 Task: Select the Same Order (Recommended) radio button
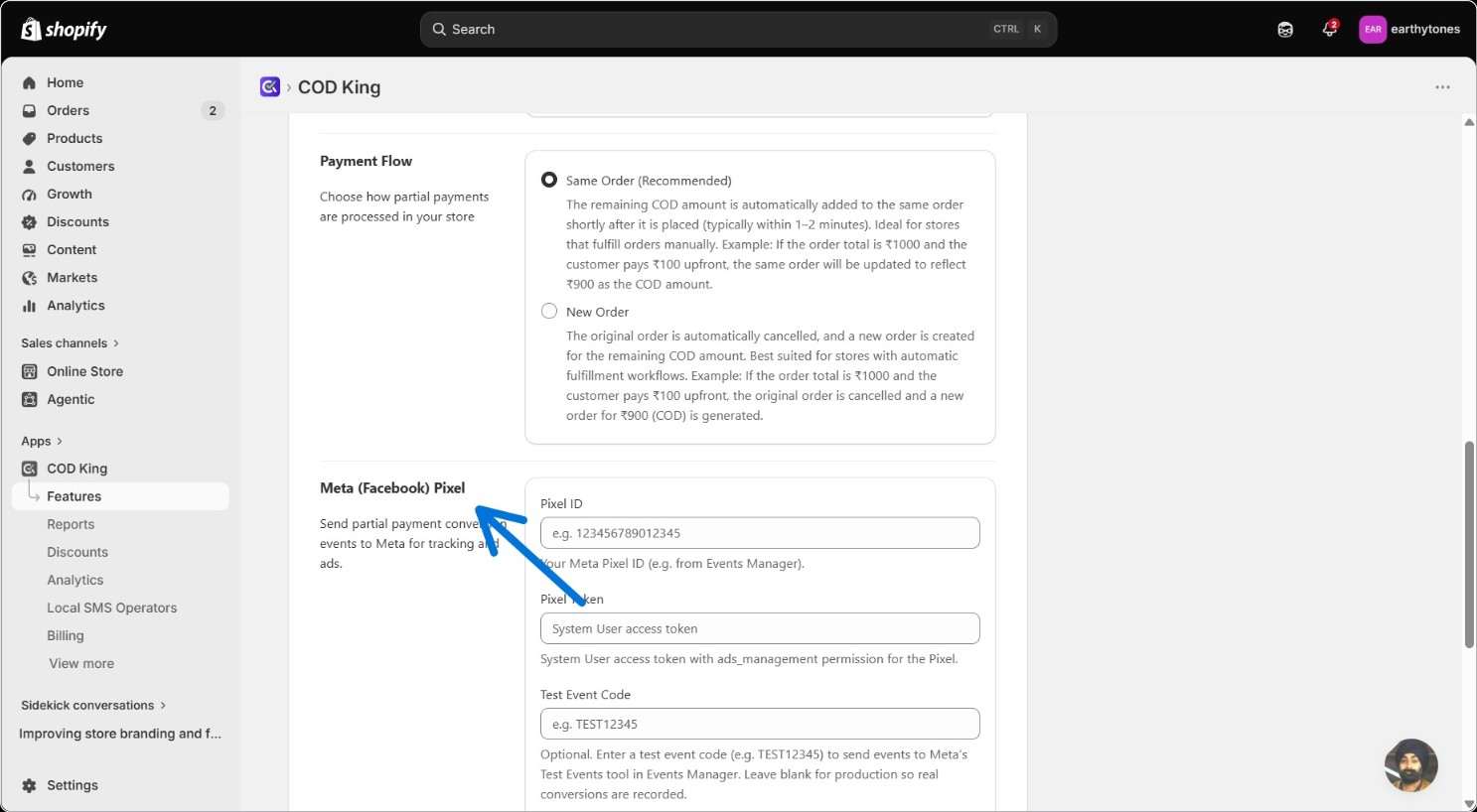click(549, 180)
